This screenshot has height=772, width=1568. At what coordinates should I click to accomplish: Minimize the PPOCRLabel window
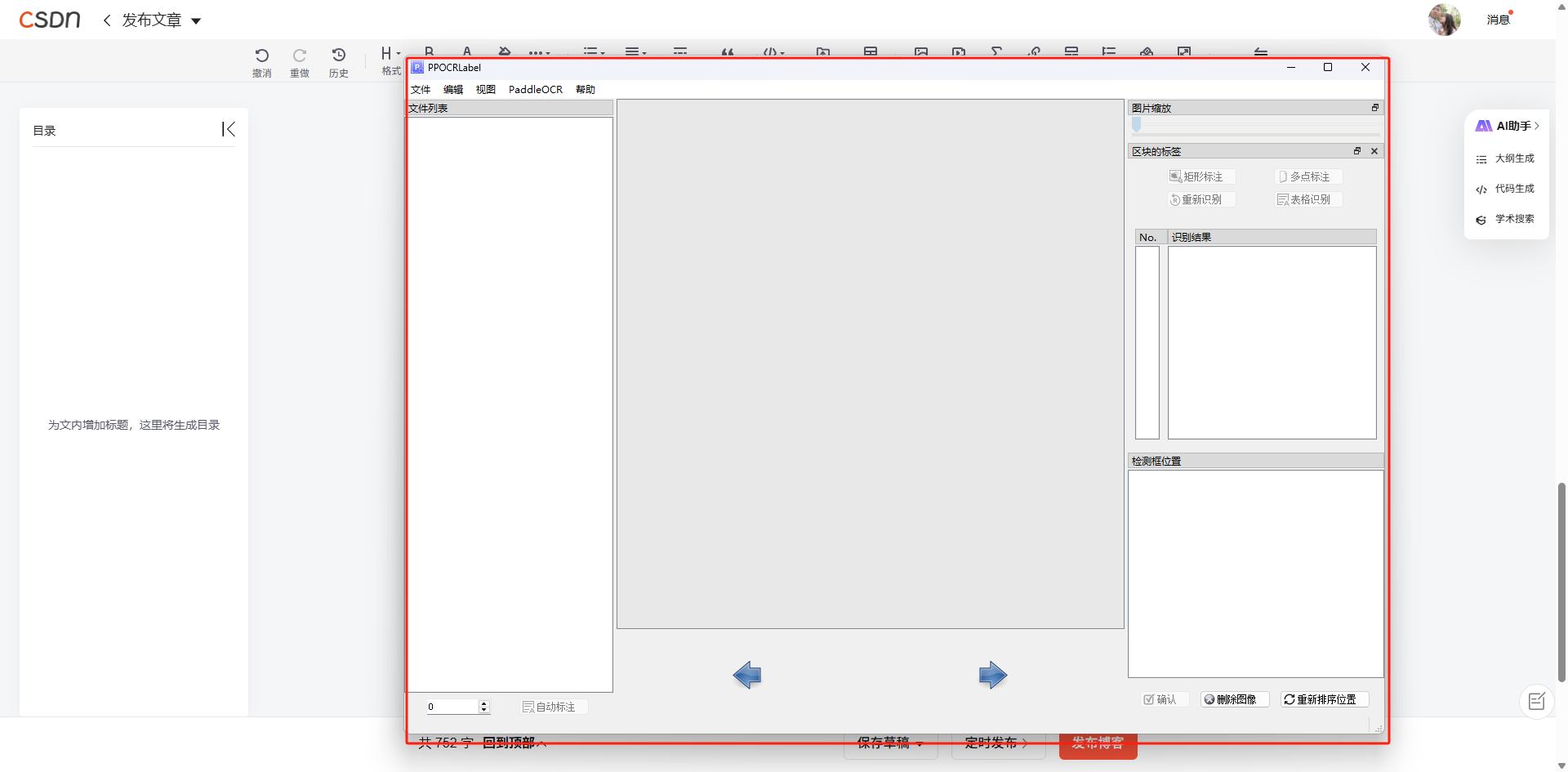(x=1291, y=67)
